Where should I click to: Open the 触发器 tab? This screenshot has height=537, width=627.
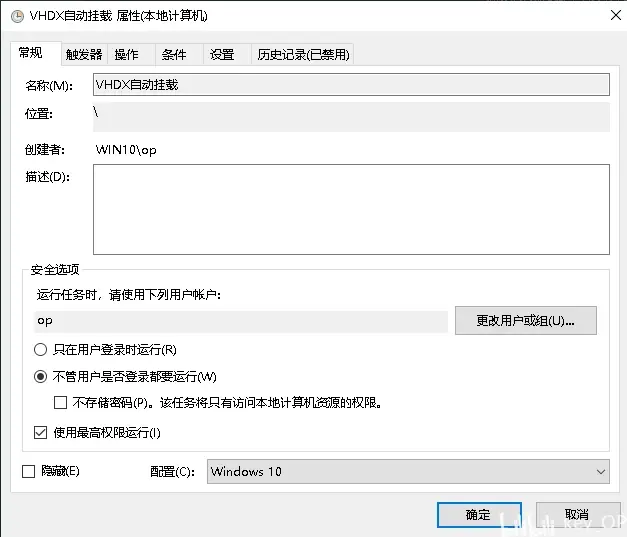(84, 54)
